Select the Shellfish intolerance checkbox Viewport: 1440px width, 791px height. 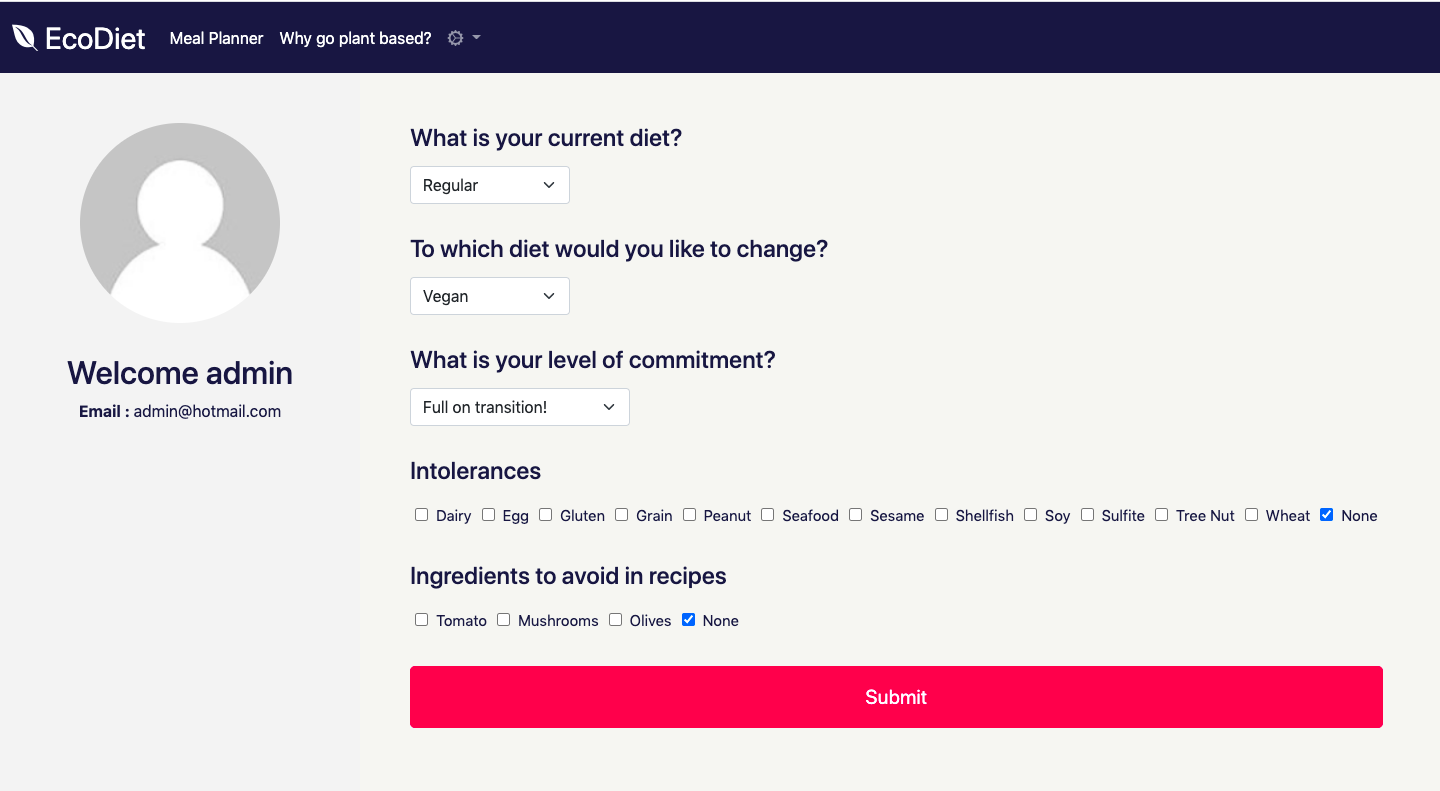point(941,515)
